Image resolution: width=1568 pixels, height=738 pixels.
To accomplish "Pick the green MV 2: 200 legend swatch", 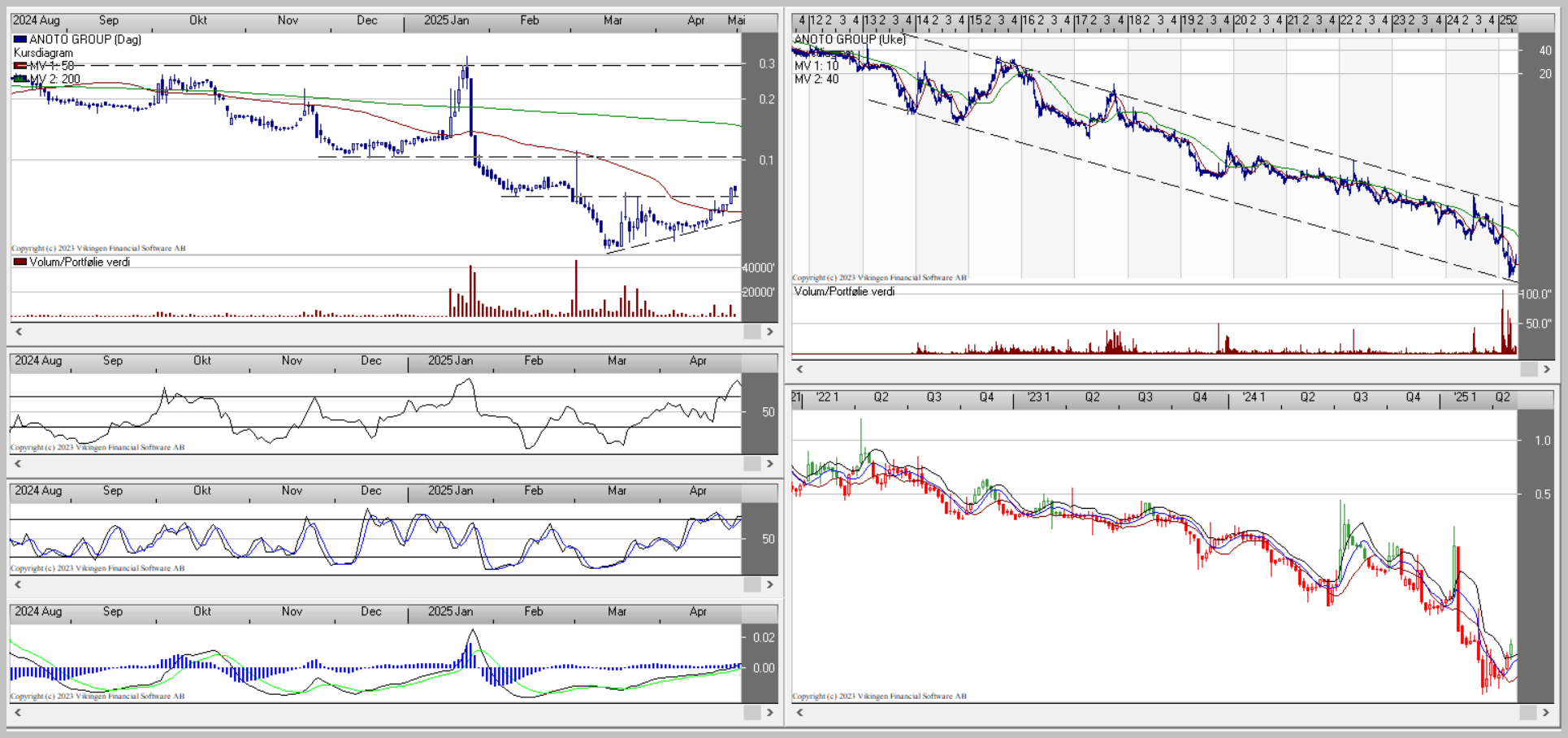I will [x=20, y=79].
